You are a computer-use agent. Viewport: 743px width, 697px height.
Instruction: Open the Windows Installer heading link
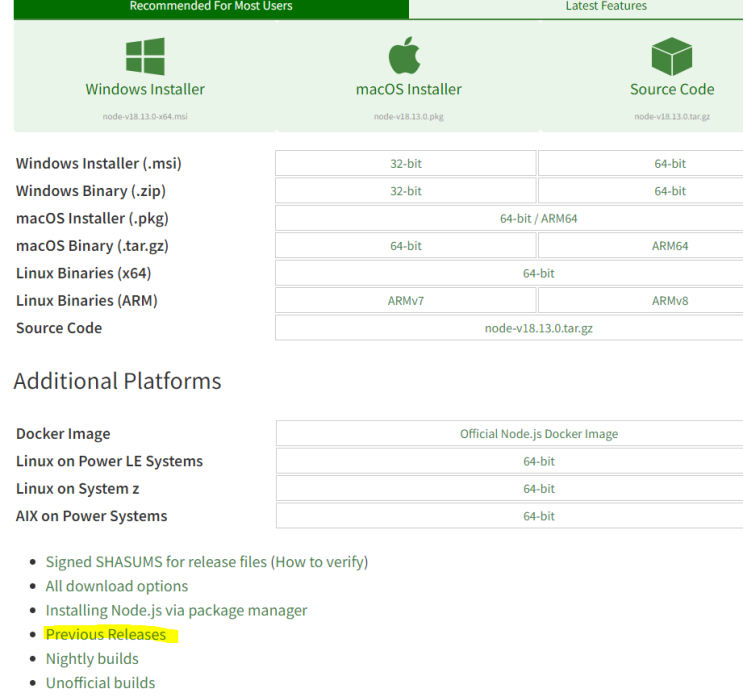pyautogui.click(x=145, y=89)
